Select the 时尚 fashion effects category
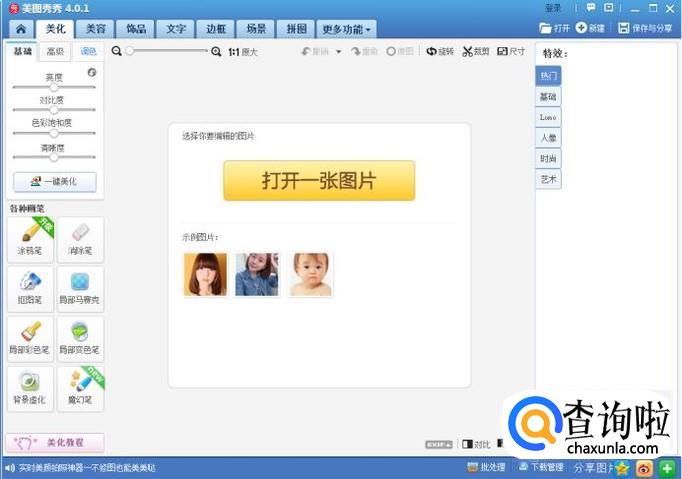Image resolution: width=682 pixels, height=479 pixels. (548, 158)
